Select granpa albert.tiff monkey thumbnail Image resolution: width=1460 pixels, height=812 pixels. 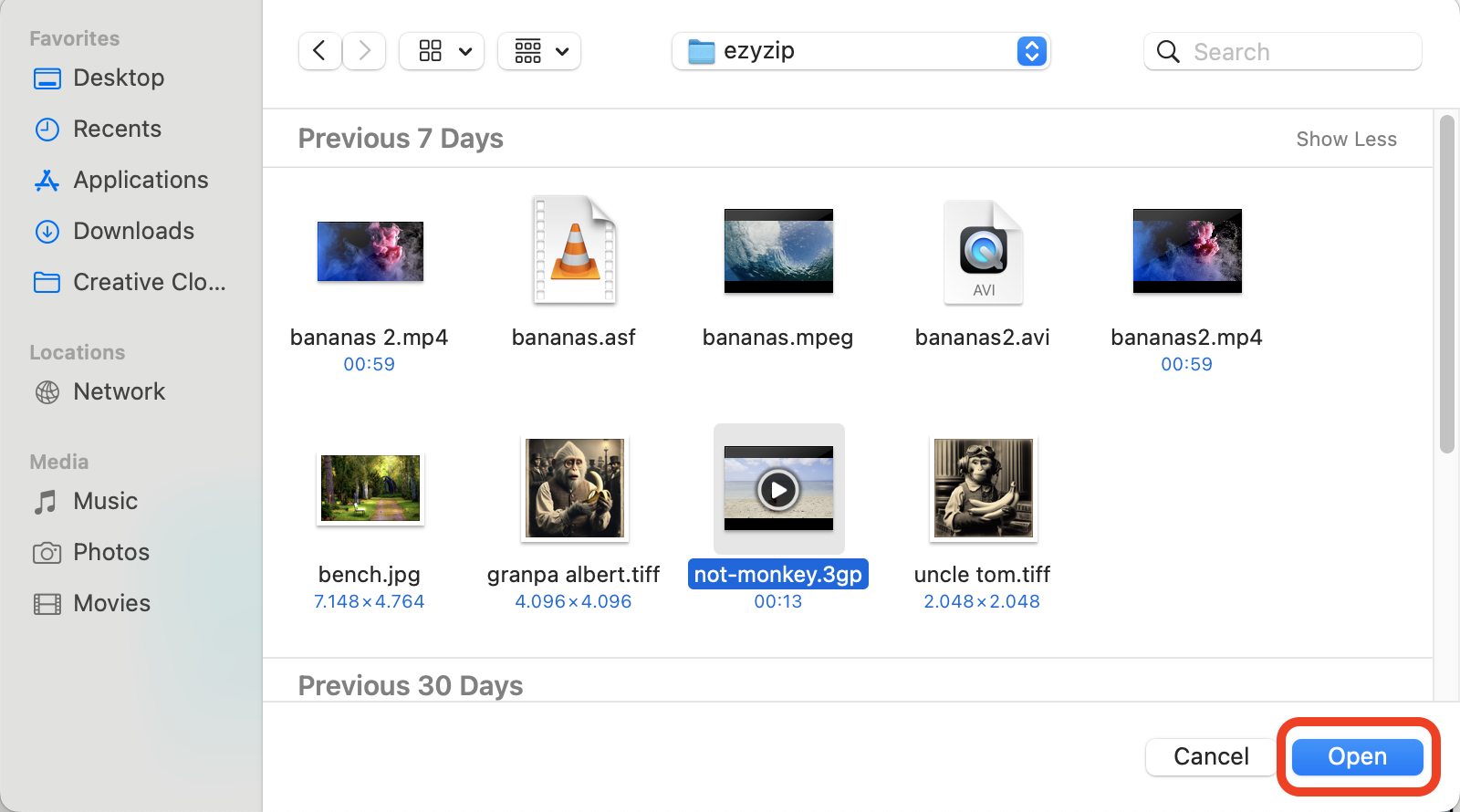(575, 488)
